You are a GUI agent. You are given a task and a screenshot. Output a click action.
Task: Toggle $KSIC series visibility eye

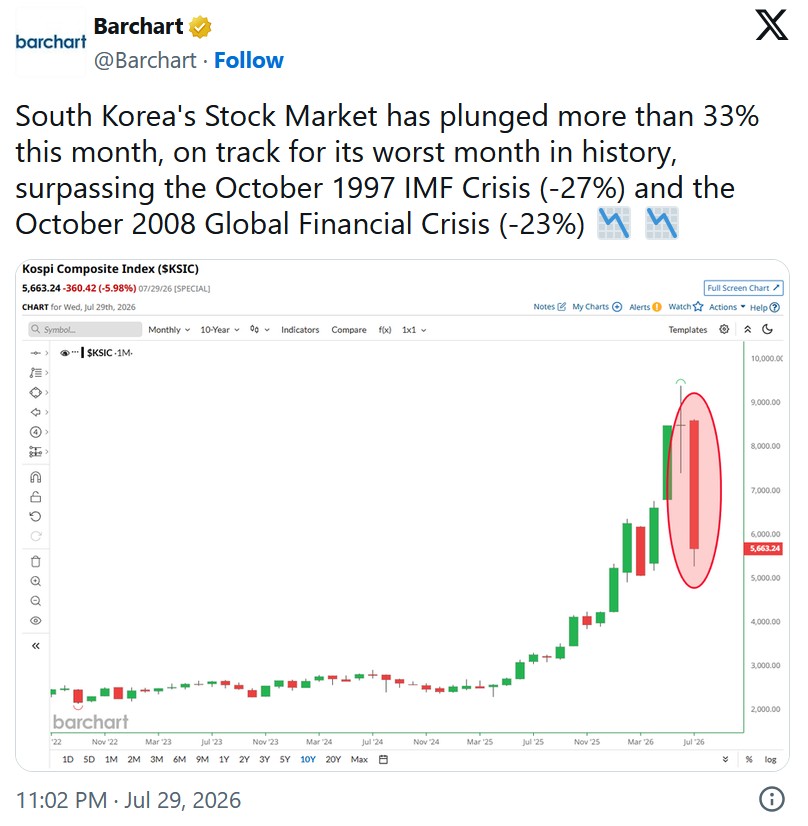[65, 353]
